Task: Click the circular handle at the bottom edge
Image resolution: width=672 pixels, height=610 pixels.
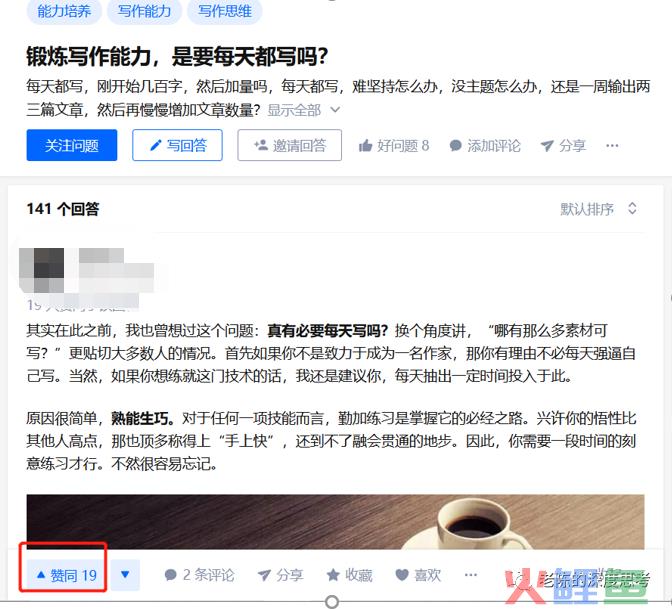Action: [332, 601]
